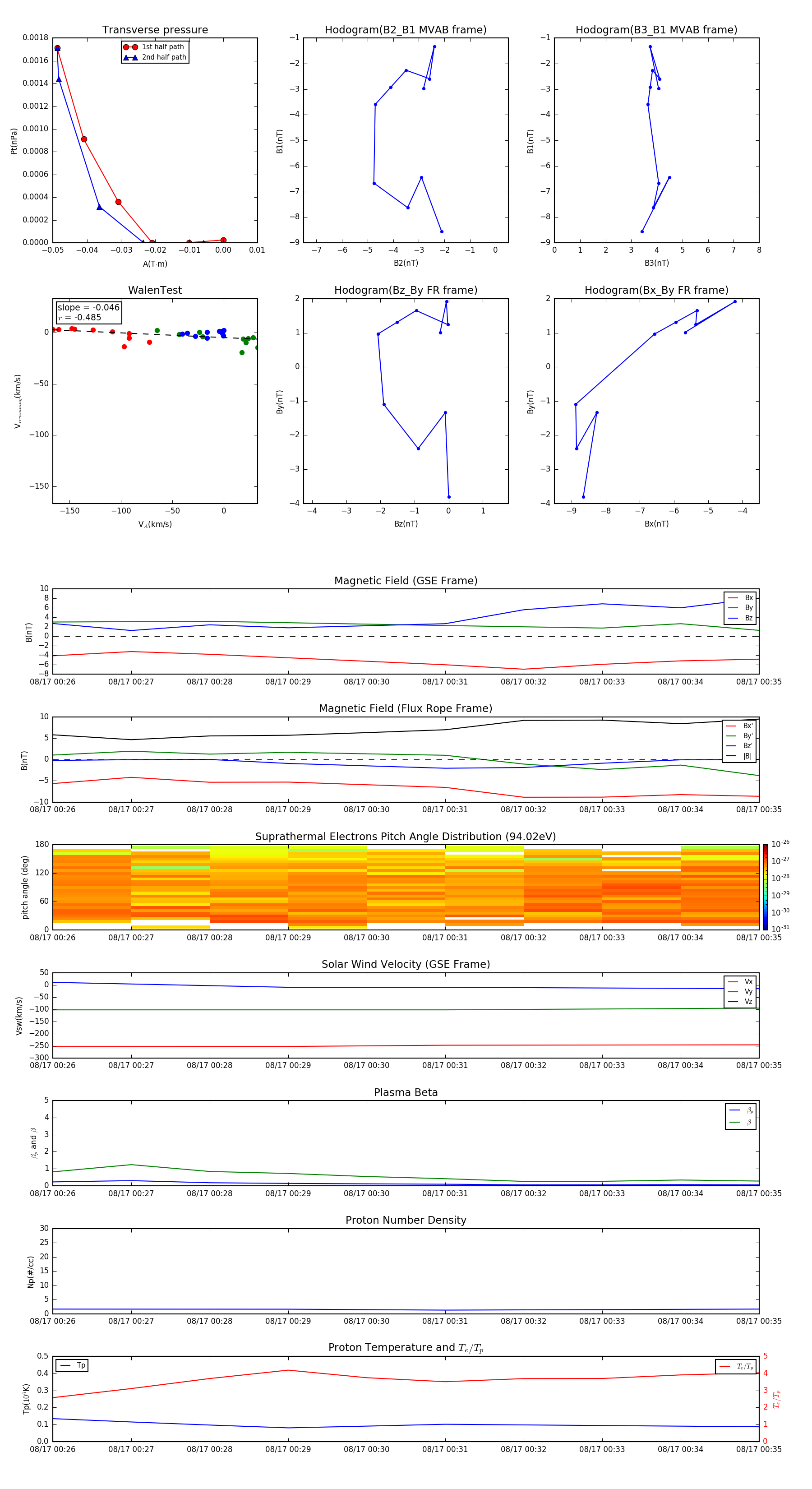Click the "Np(#/cc)" y-axis label

click(31, 1272)
